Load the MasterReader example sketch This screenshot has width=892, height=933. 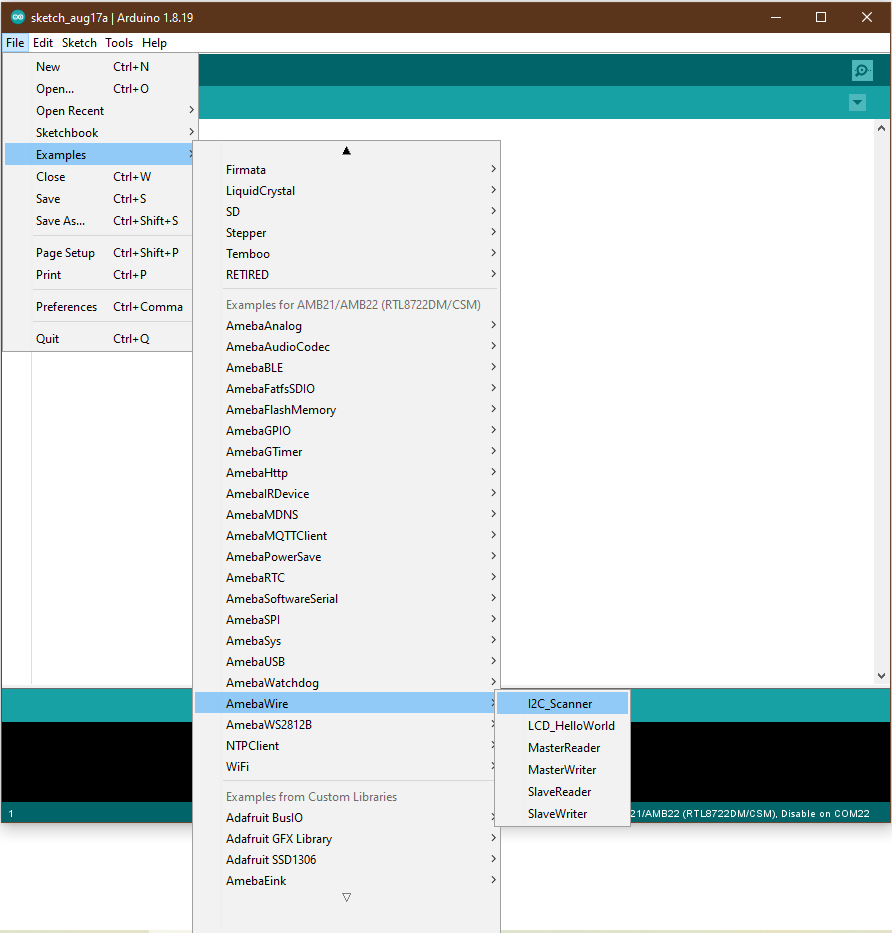562,748
